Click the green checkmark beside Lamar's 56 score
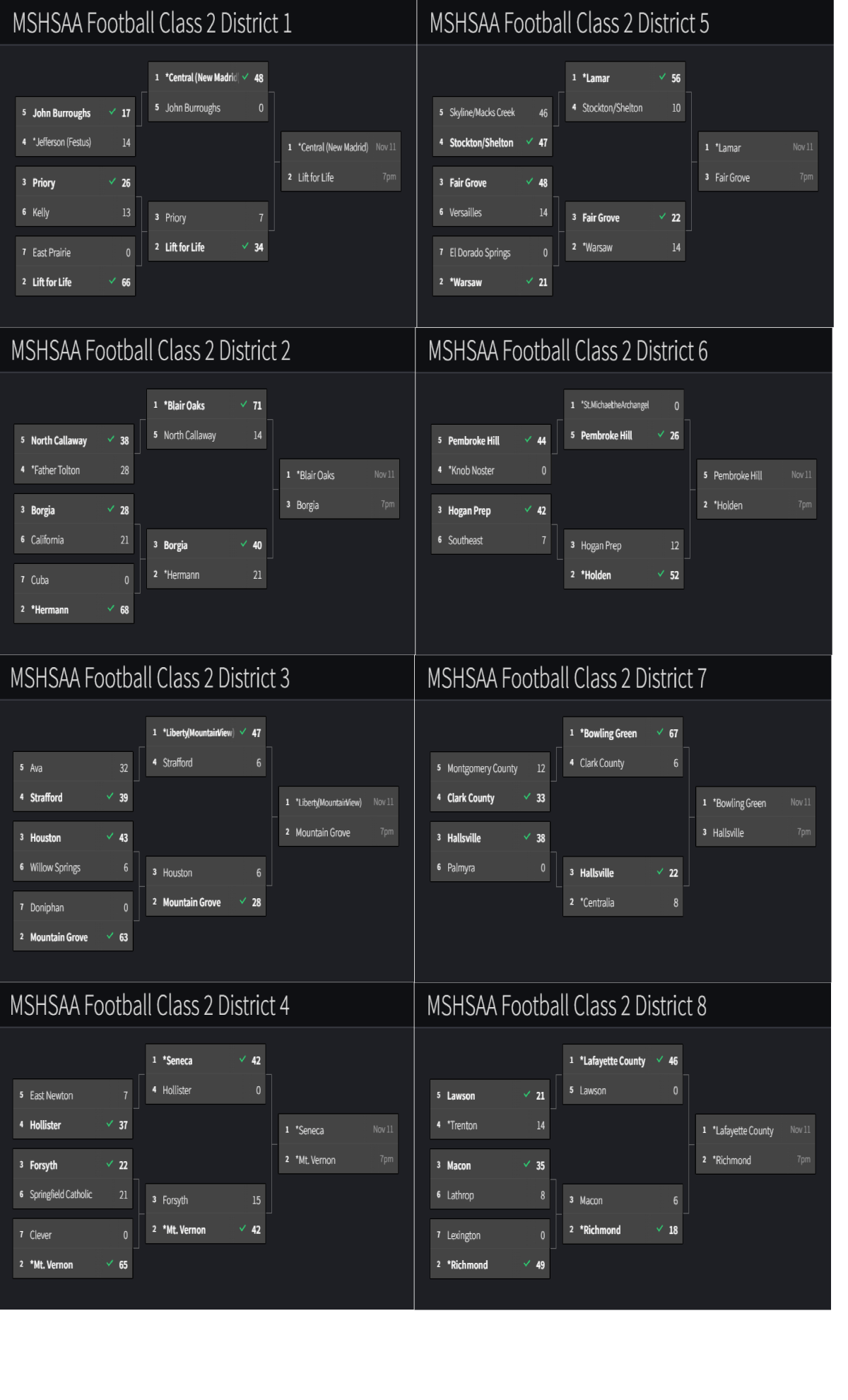 662,77
